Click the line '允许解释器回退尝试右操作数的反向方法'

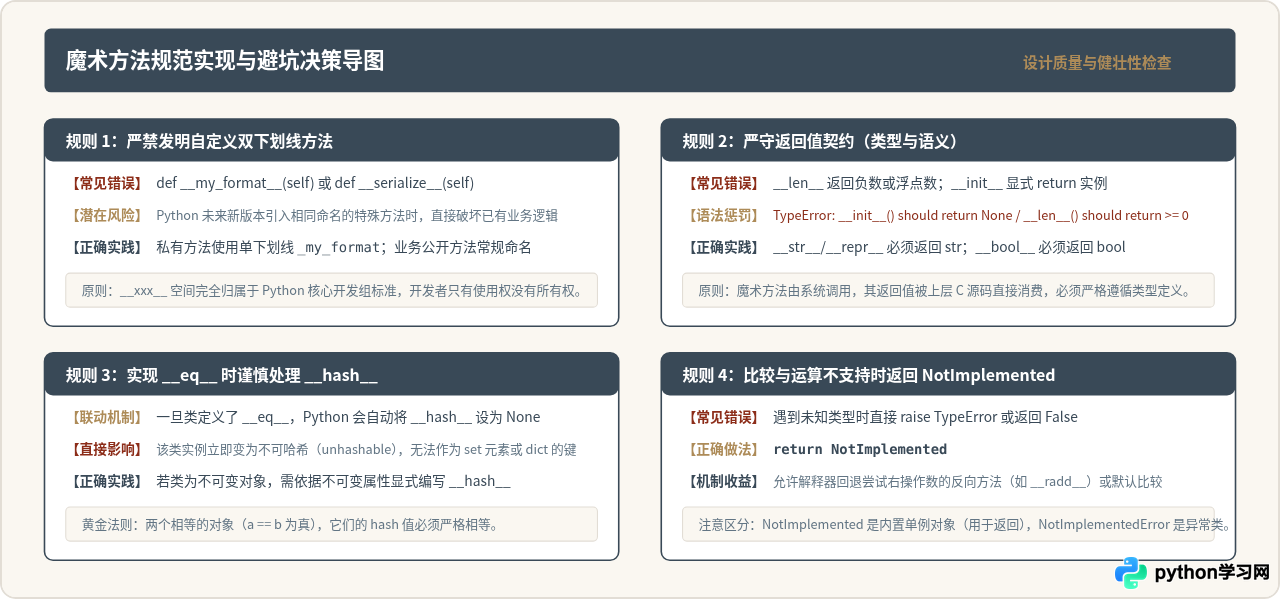968,481
